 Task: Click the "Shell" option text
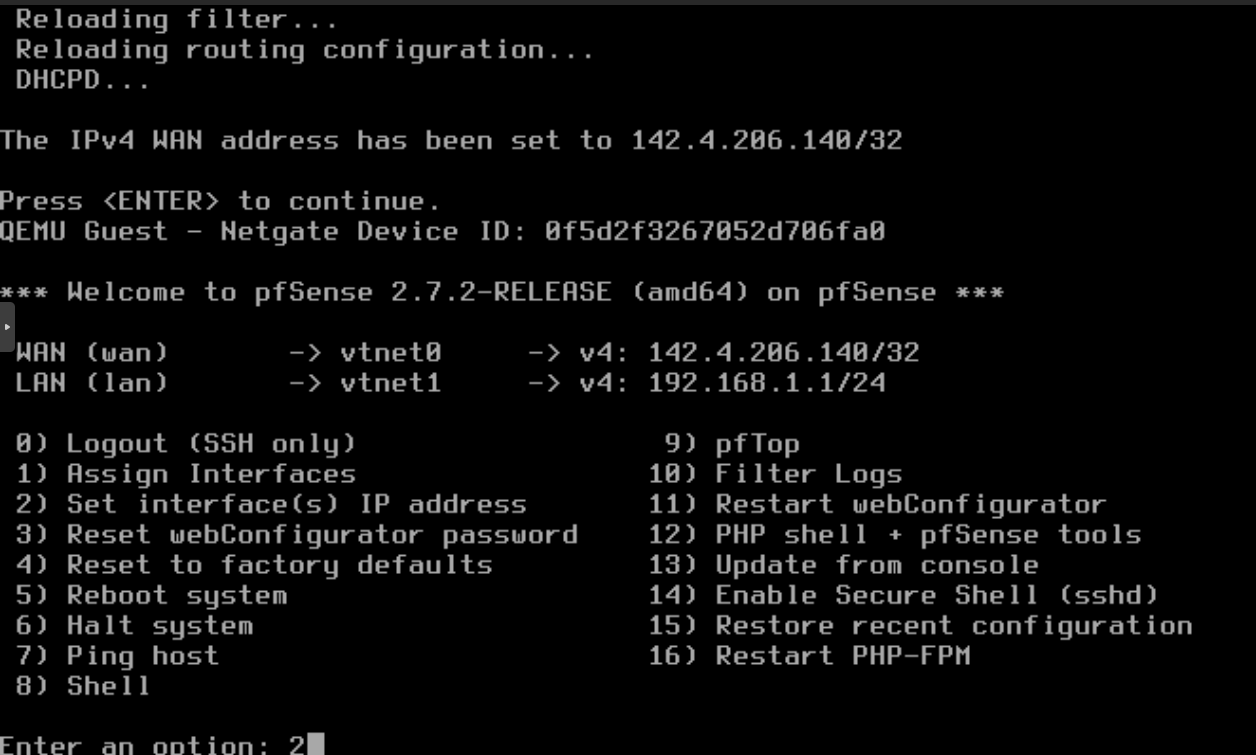[108, 686]
